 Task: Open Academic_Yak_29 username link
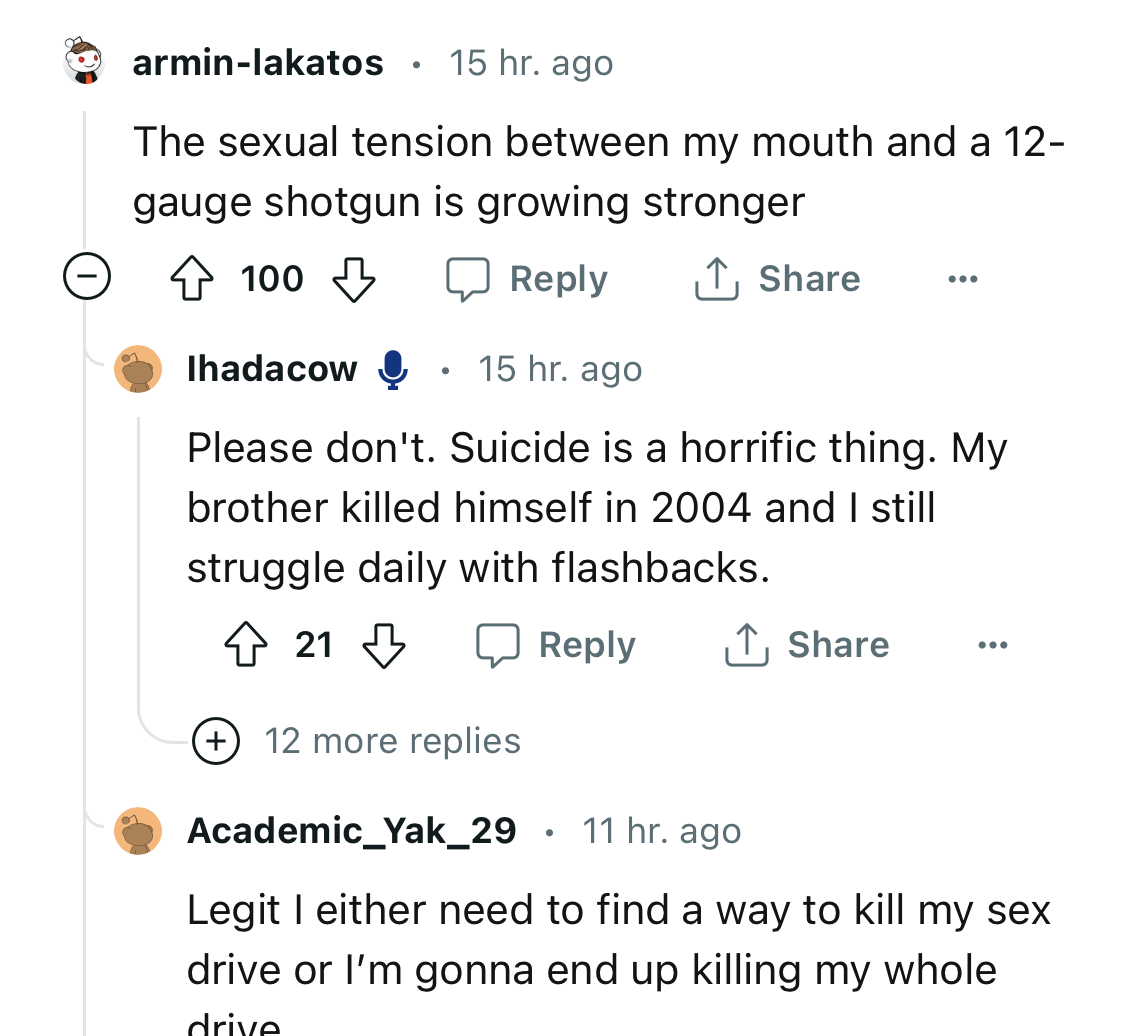click(352, 831)
